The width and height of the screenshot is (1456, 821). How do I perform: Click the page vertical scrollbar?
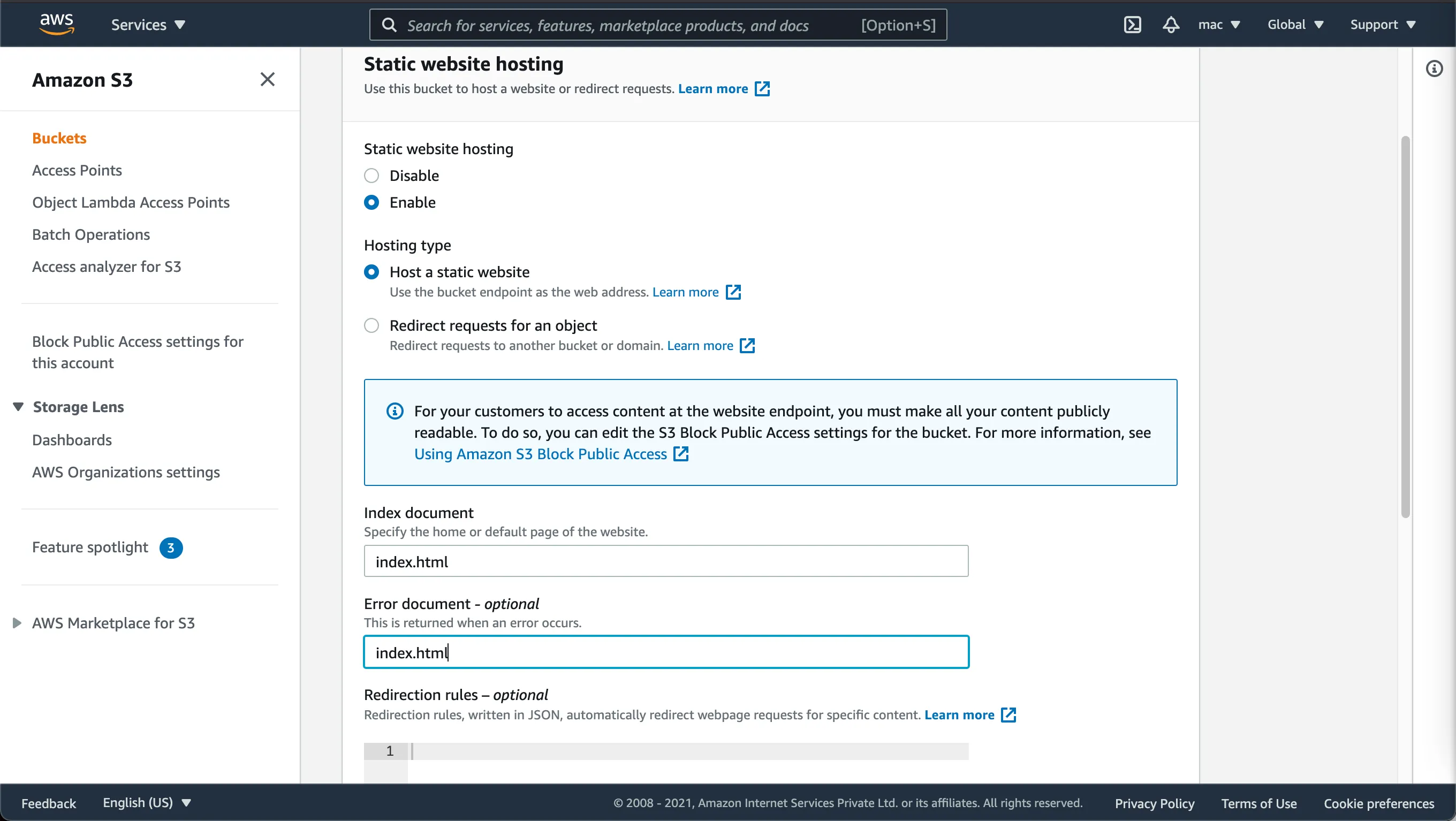[1405, 326]
